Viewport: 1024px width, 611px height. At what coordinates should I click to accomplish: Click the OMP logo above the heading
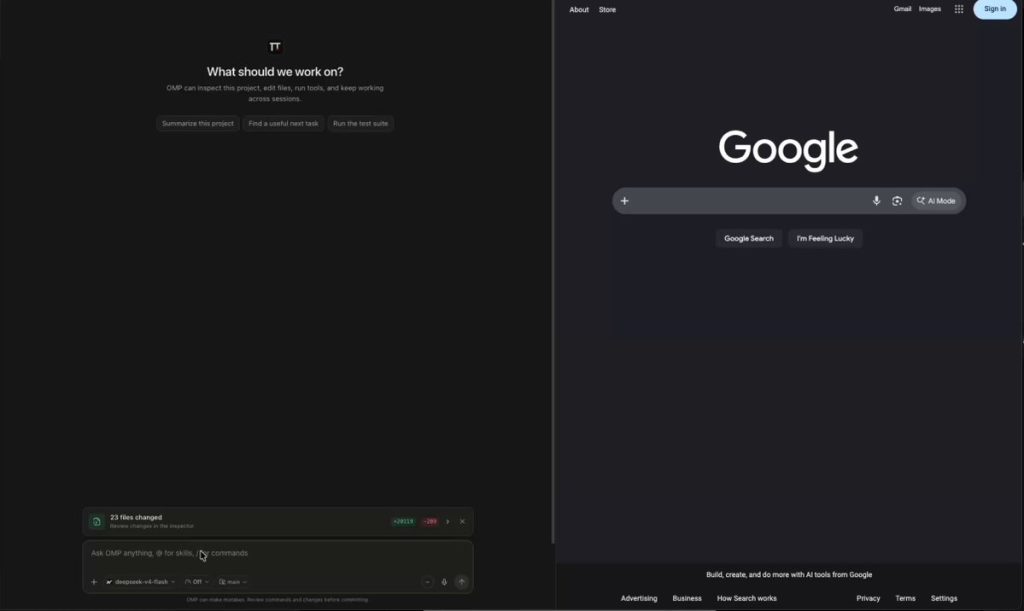(275, 46)
